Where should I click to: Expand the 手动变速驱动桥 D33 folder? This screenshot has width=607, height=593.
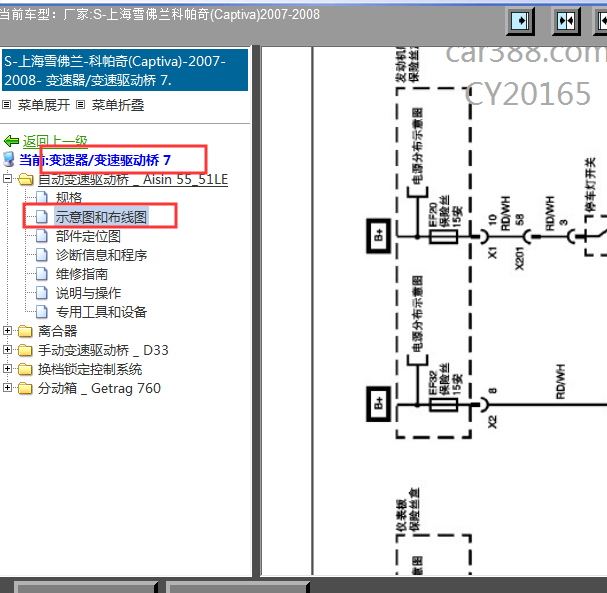tap(7, 350)
